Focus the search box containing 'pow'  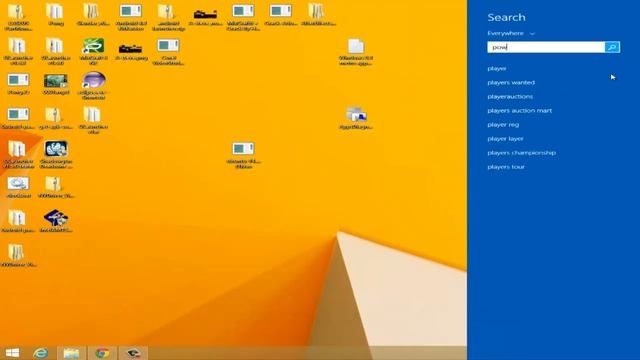546,47
